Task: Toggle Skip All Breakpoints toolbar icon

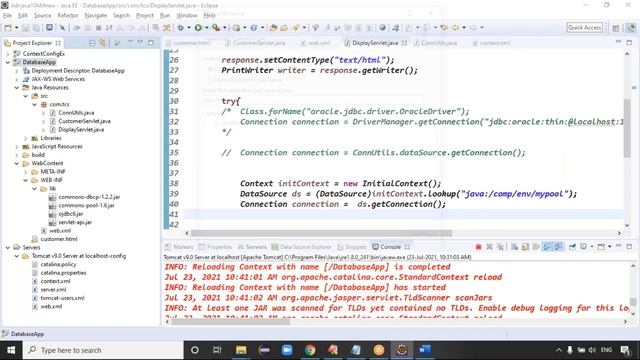Action: pos(62,27)
